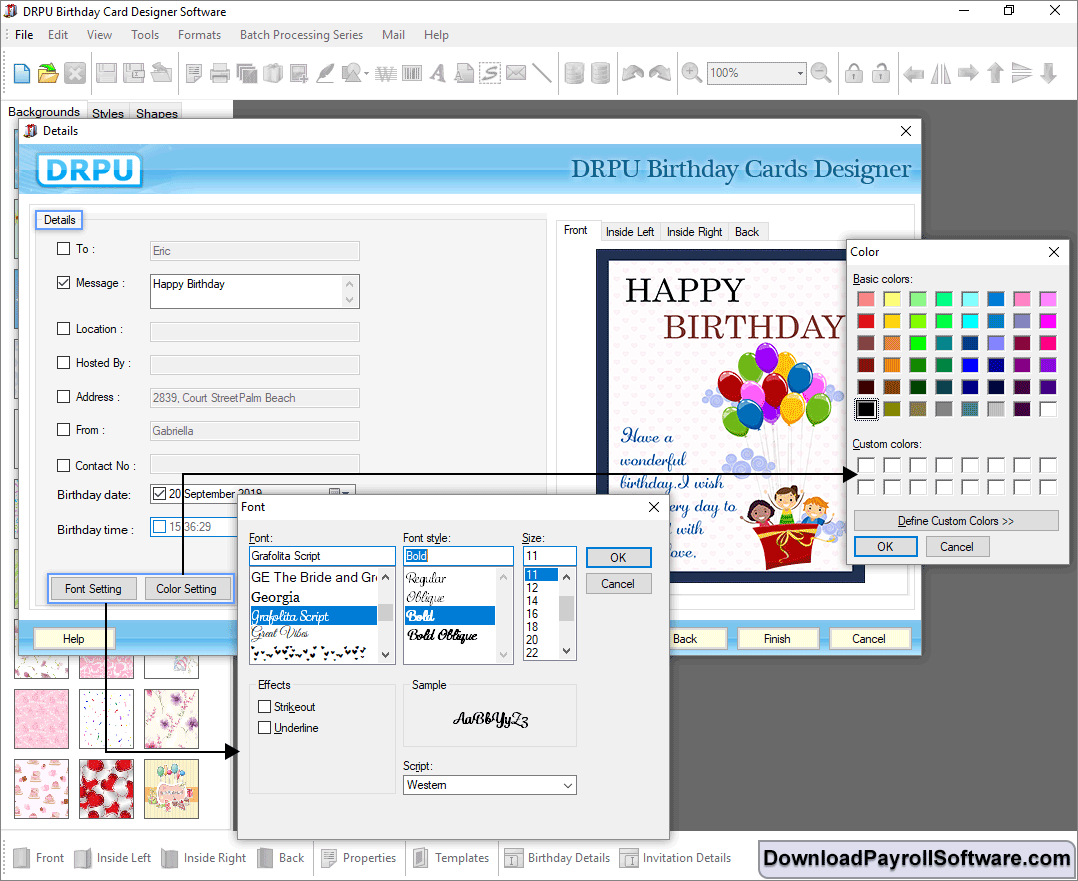Select the black basic color swatch
The height and width of the screenshot is (881, 1078).
click(x=866, y=409)
